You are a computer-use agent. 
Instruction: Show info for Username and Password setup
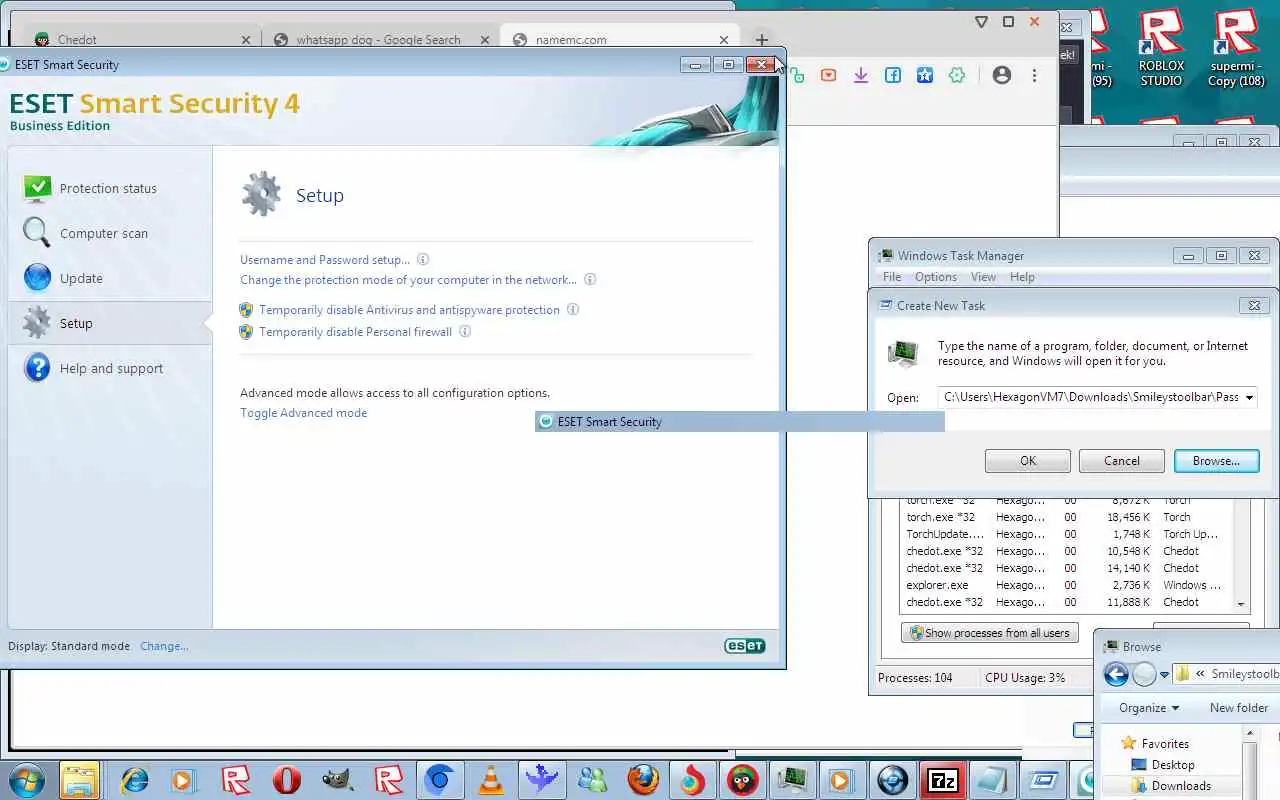coord(423,260)
